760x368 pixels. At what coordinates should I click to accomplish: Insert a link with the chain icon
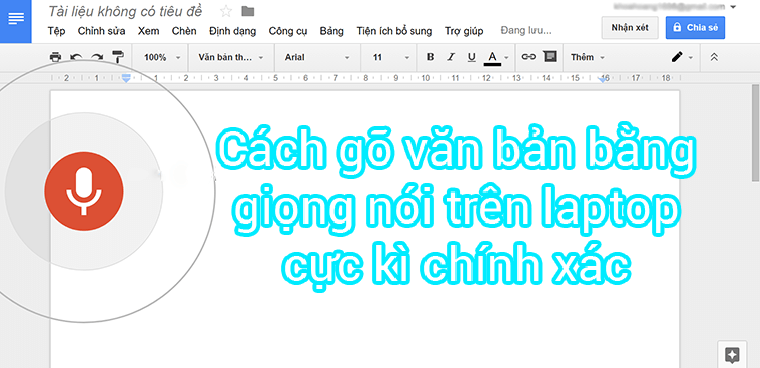click(x=528, y=57)
